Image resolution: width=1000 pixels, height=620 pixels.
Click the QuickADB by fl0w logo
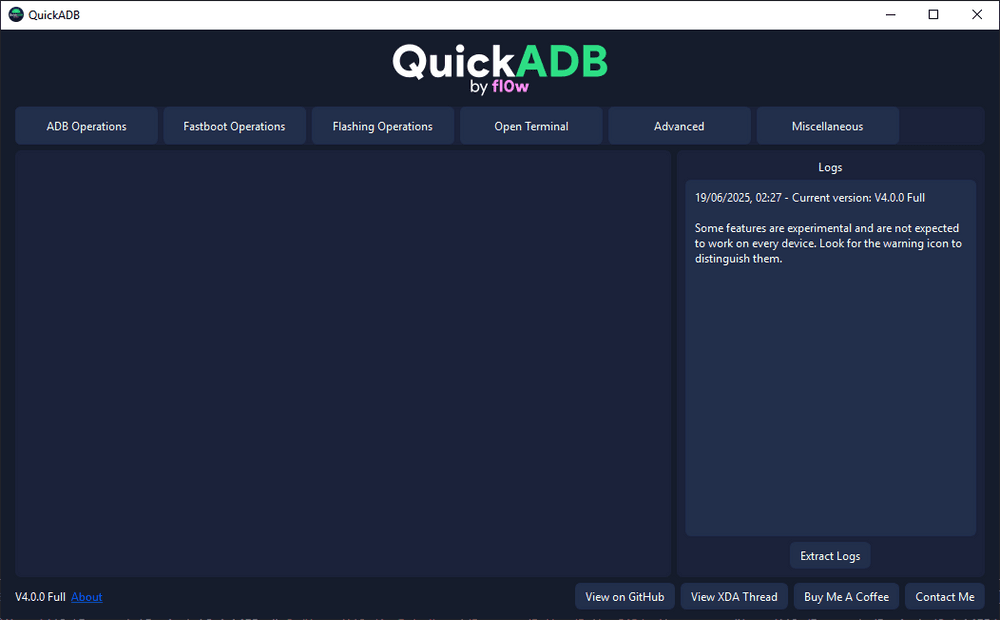[x=499, y=68]
